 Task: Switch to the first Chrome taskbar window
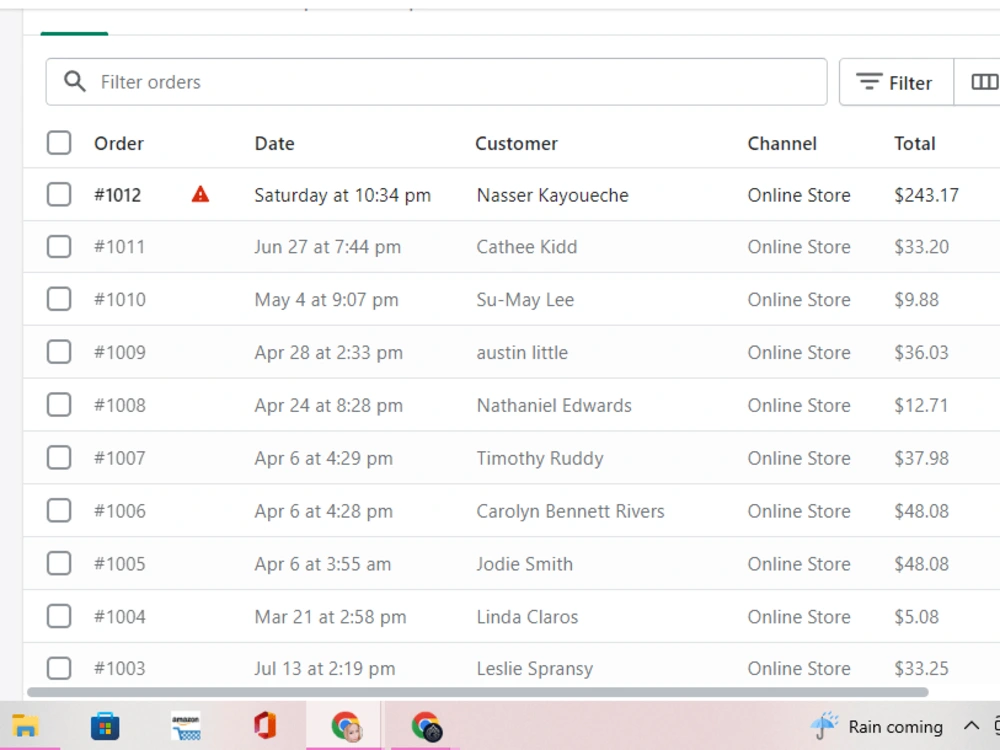tap(345, 726)
